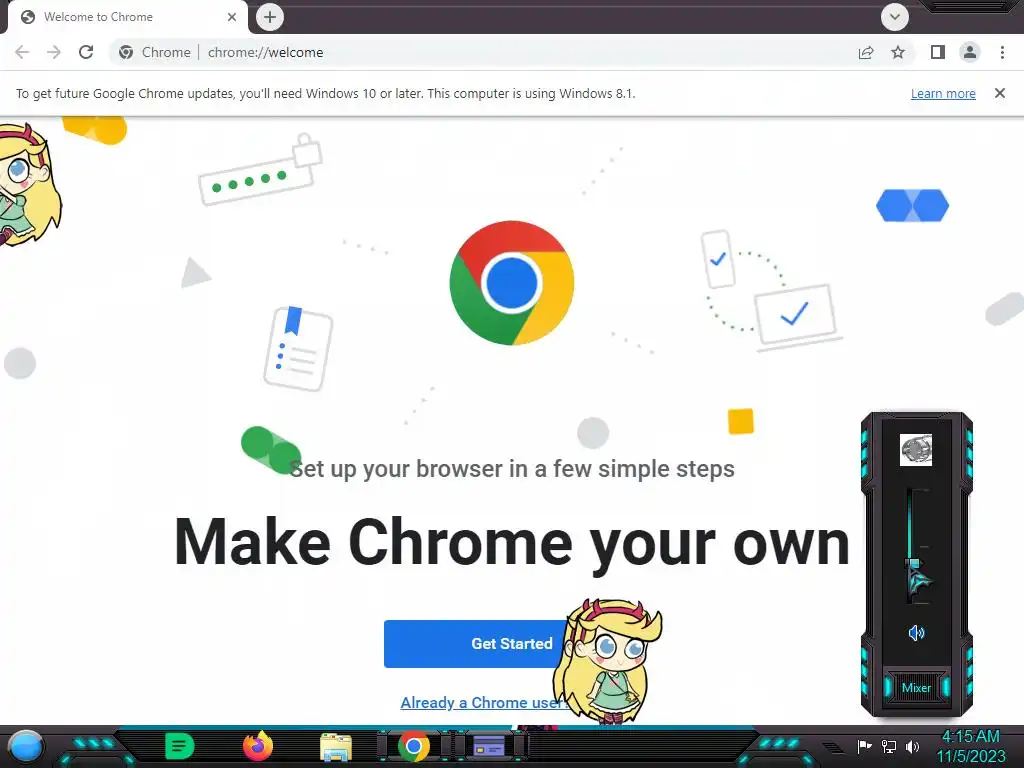
Task: Reload the Chrome welcome page
Action: click(x=86, y=52)
